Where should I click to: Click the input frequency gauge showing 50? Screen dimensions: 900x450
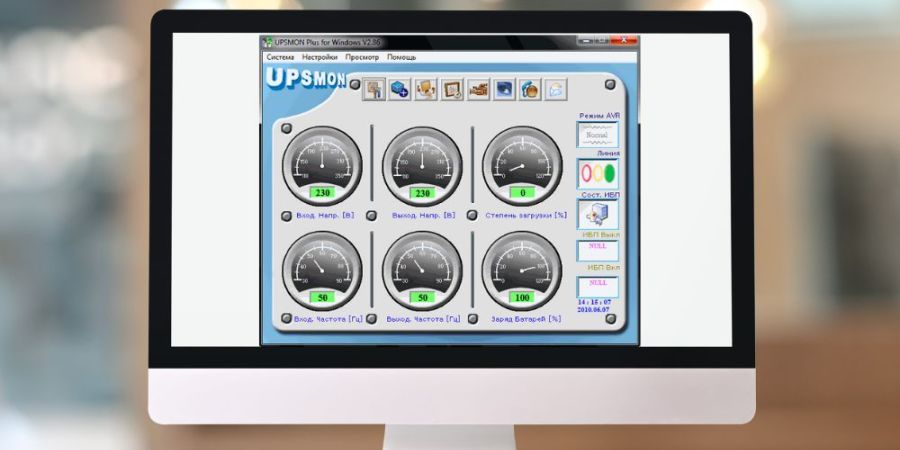(322, 270)
